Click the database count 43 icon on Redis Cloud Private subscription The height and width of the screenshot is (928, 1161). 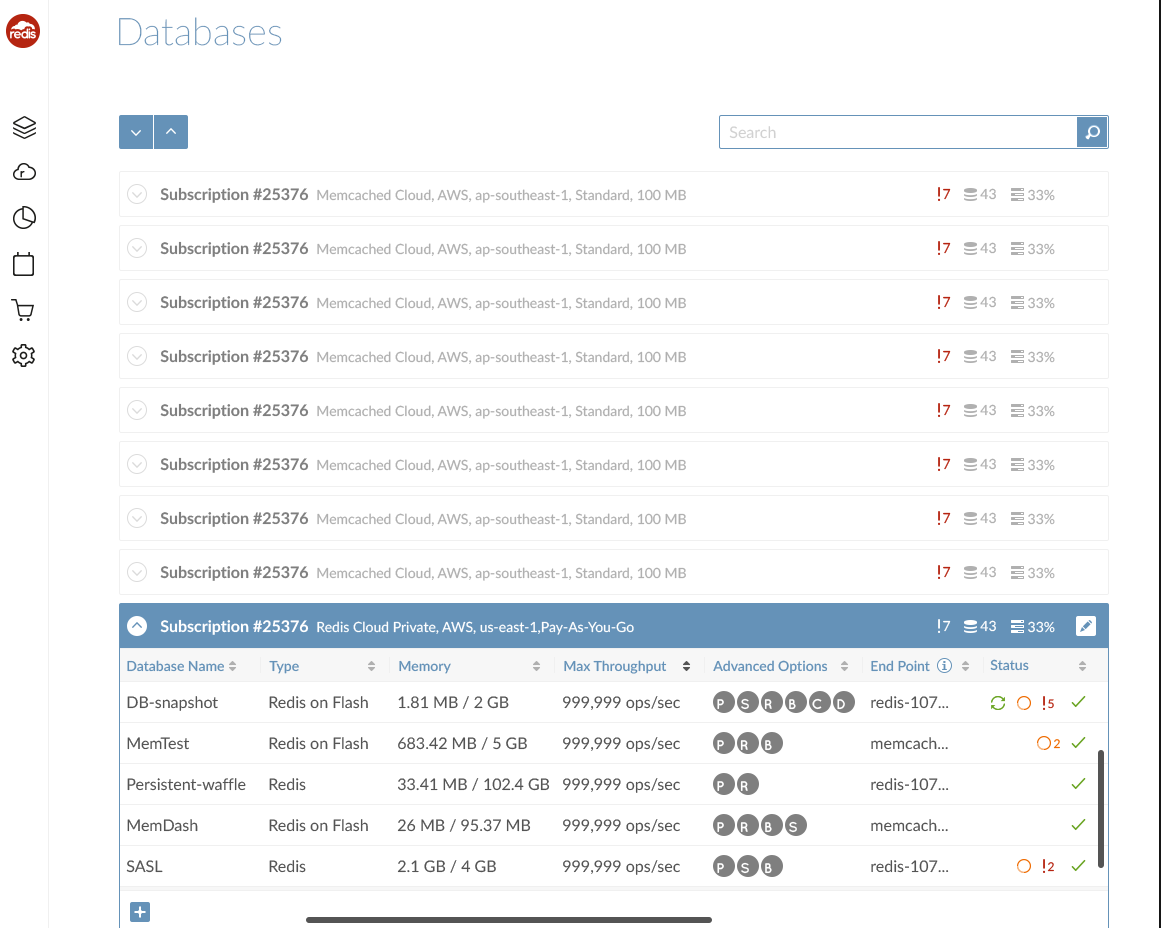click(980, 627)
